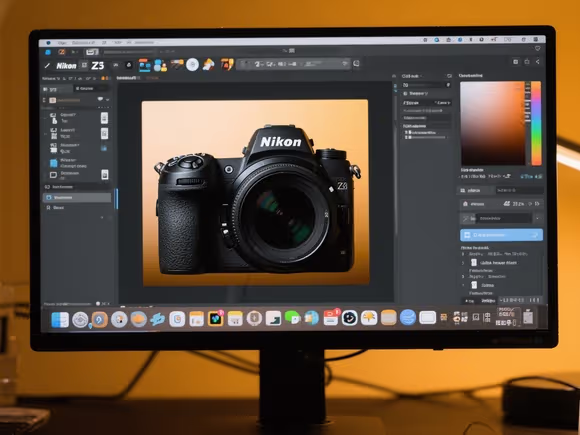Image resolution: width=580 pixels, height=435 pixels.
Task: Toggle the first layer thumbnail on the right
Action: click(x=104, y=118)
